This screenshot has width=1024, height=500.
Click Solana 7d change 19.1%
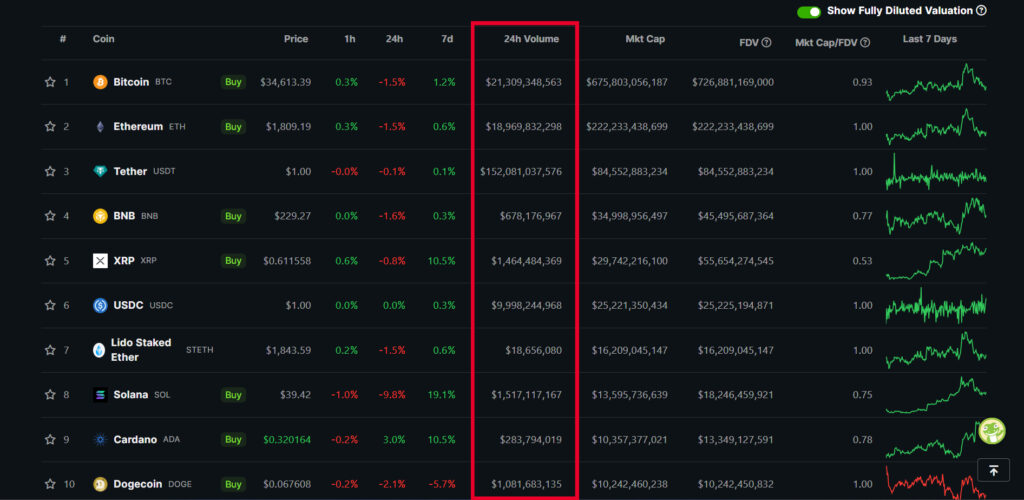(x=441, y=395)
